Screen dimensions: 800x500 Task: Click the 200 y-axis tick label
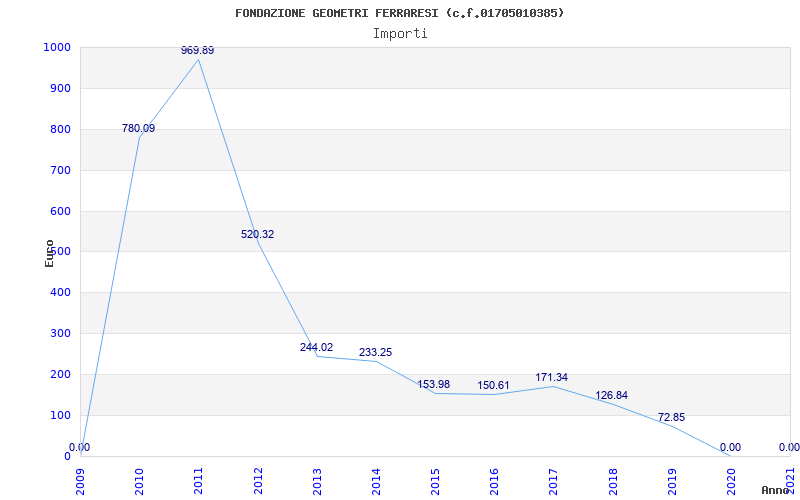[x=60, y=374]
